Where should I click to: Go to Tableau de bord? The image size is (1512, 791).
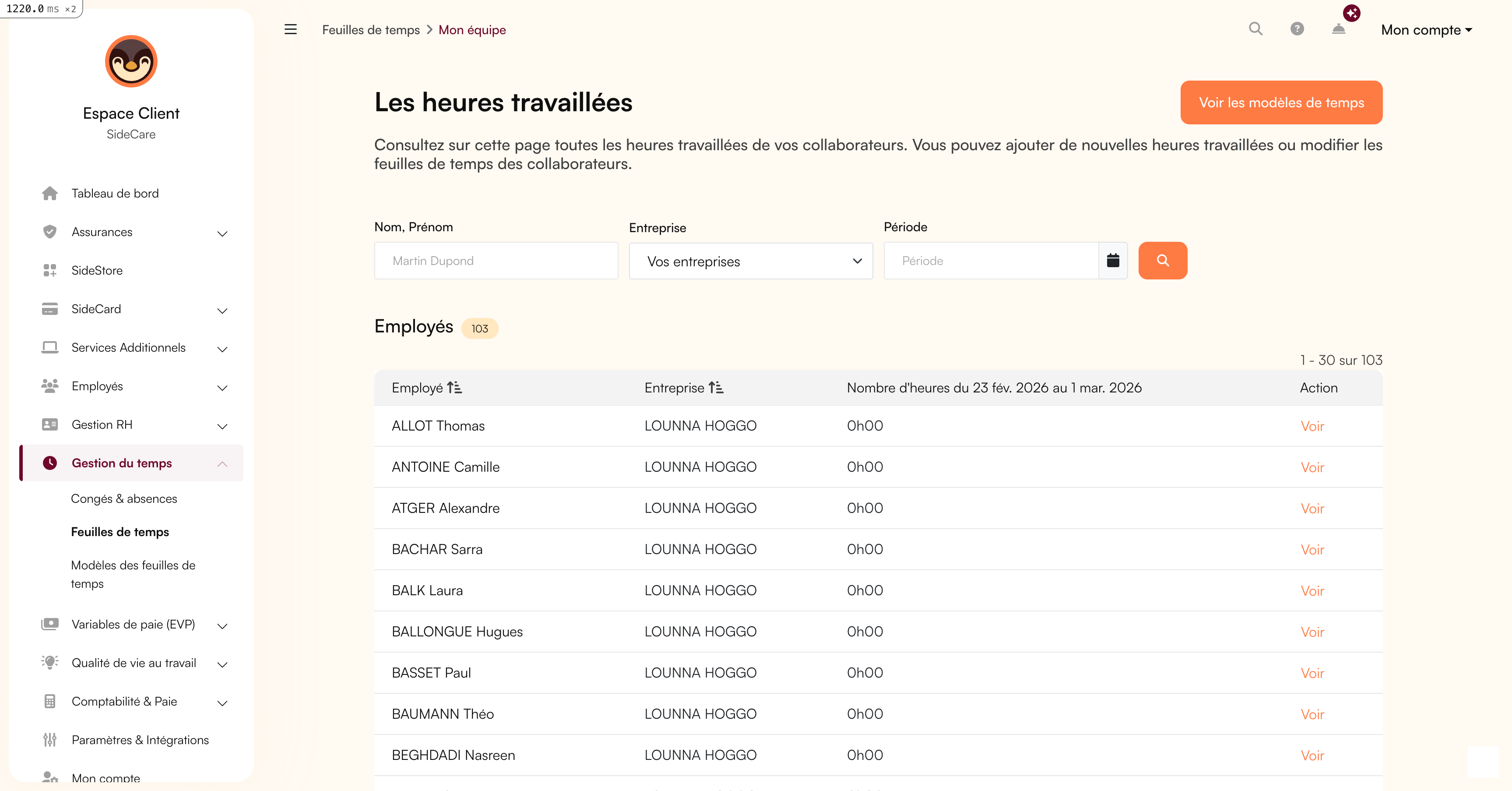(x=115, y=193)
